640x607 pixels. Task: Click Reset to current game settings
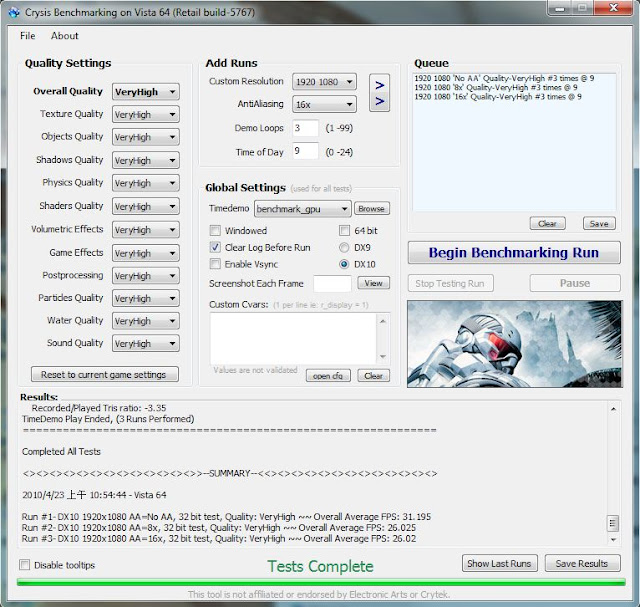[105, 374]
